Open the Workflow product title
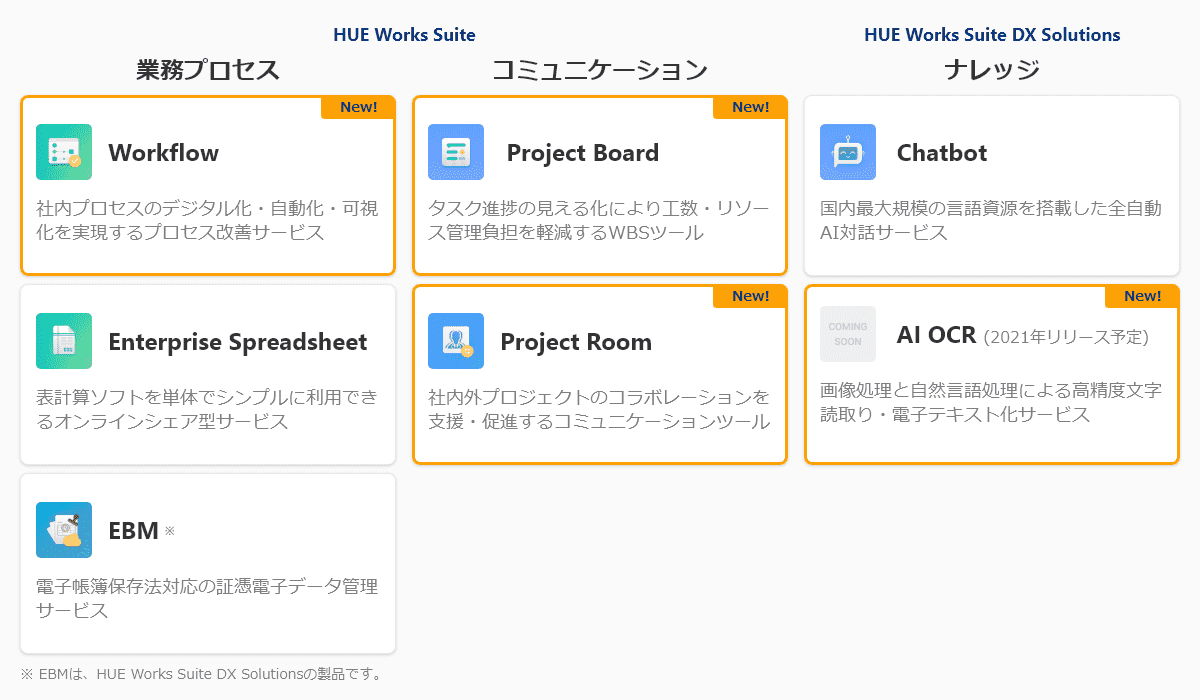The height and width of the screenshot is (700, 1200). click(163, 153)
